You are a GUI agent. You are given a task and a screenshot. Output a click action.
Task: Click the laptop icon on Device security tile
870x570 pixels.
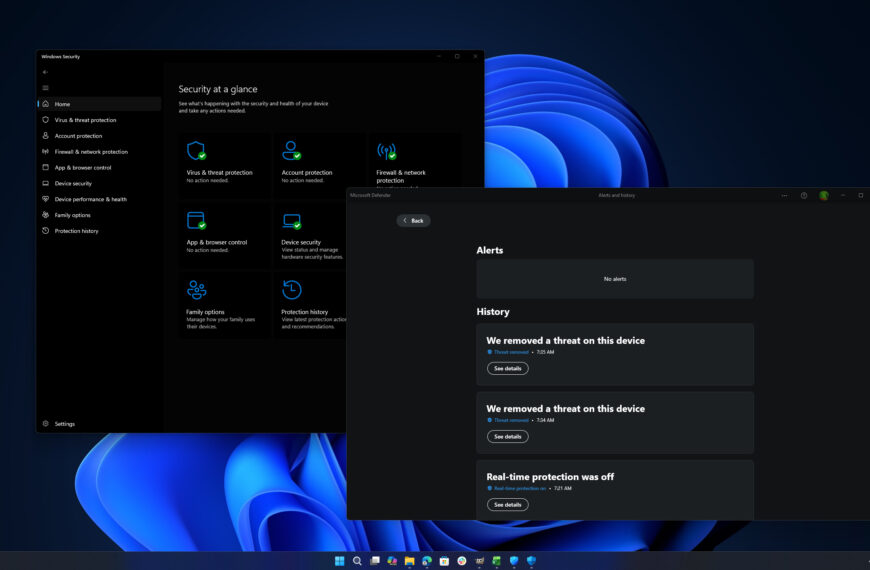pyautogui.click(x=292, y=221)
